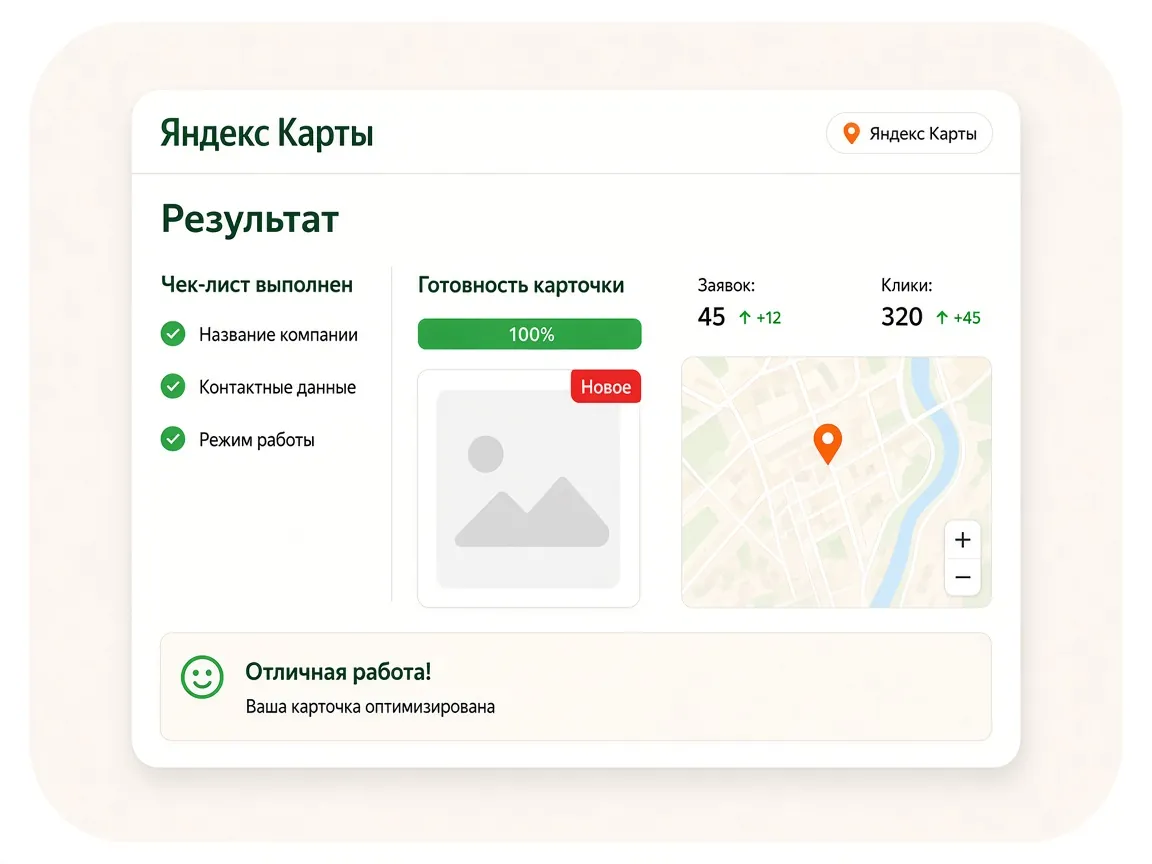Screen dimensions: 1152x864
Task: Click the +12 increase value
Action: (769, 317)
